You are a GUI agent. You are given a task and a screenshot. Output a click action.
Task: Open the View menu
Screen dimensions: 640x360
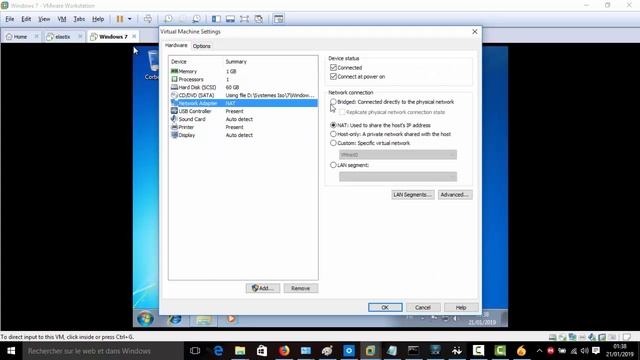pos(44,19)
